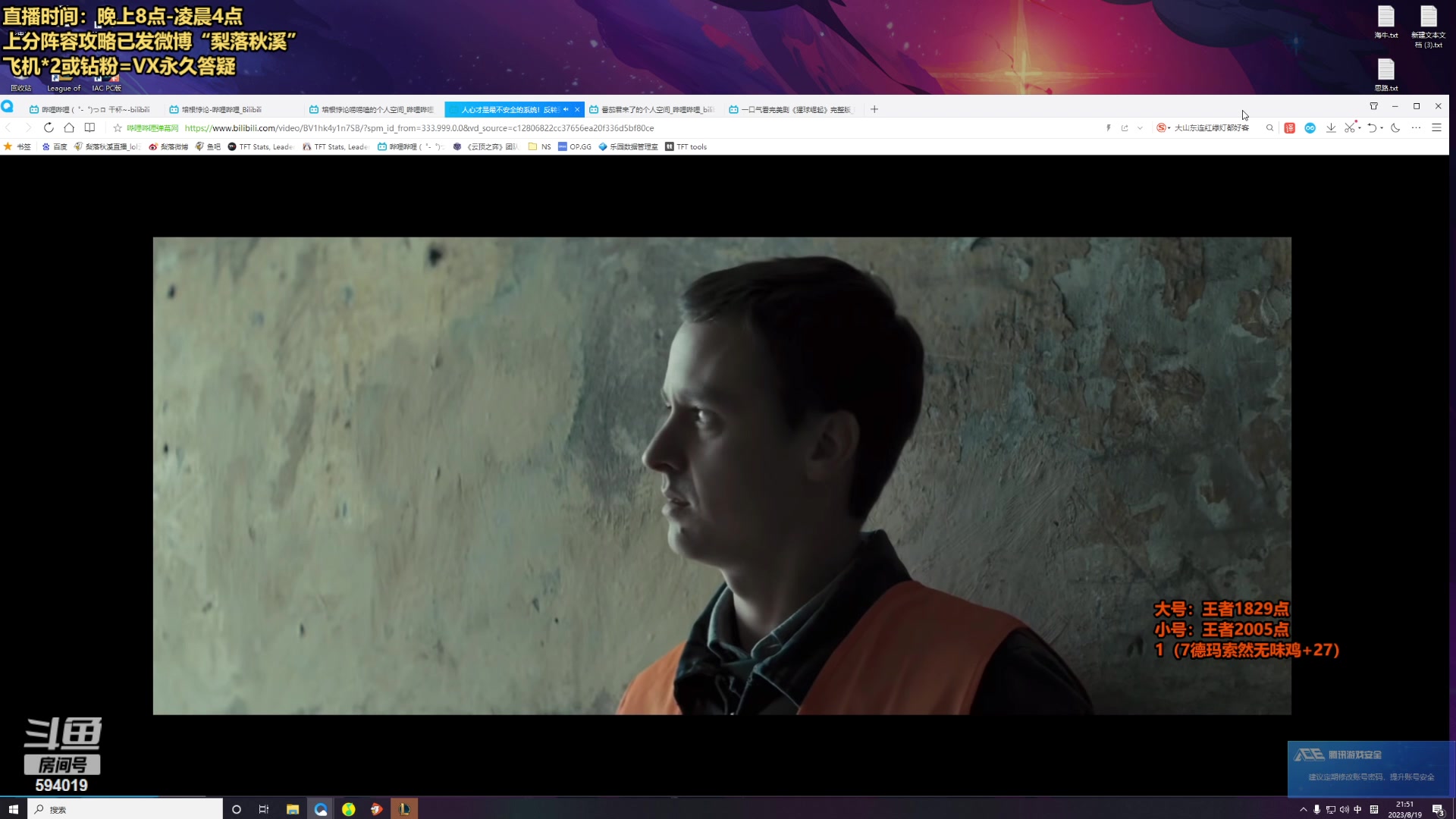Open the Windows Start menu
The width and height of the screenshot is (1456, 819).
(x=13, y=809)
